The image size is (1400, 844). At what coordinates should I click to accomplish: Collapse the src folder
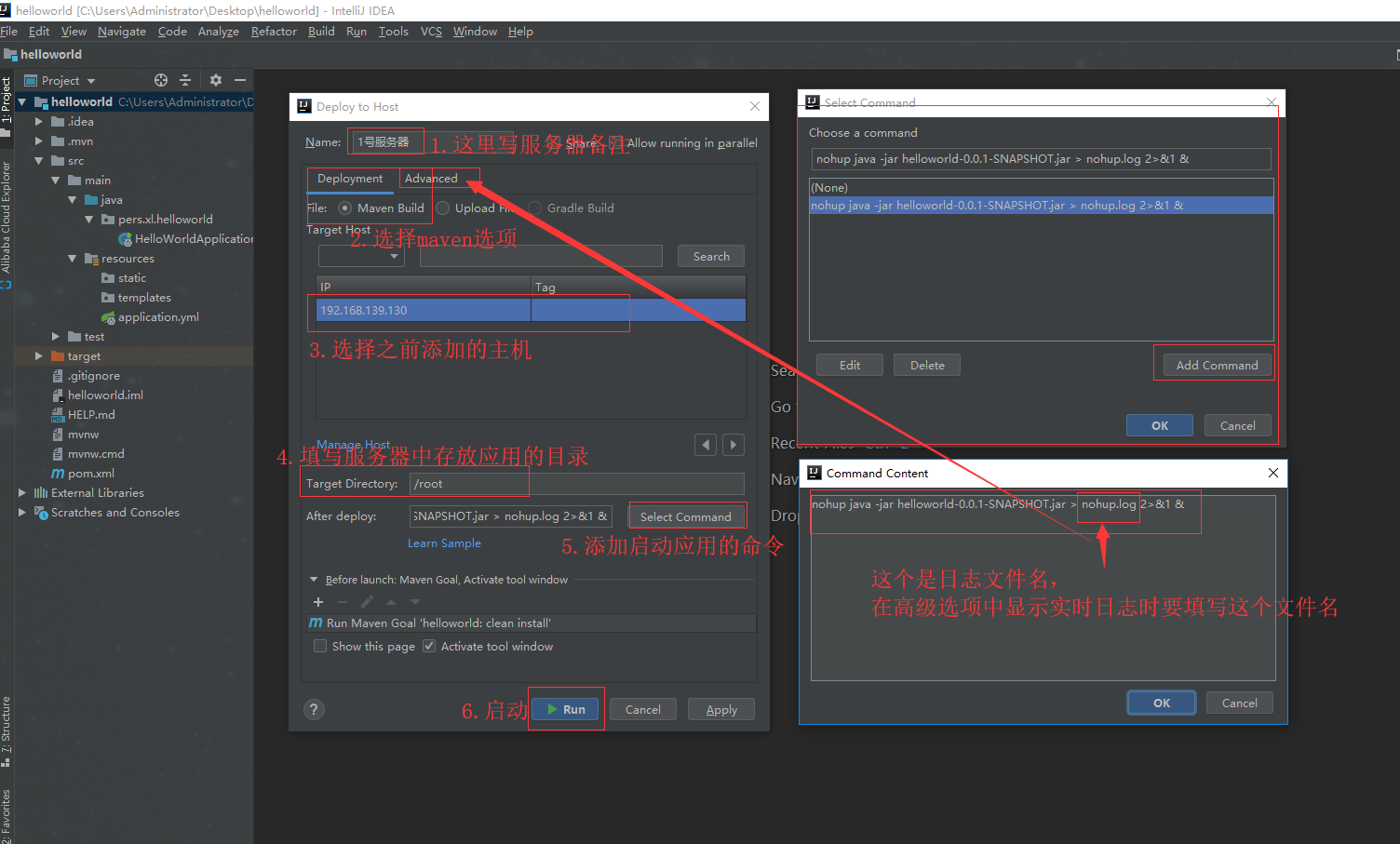[38, 160]
